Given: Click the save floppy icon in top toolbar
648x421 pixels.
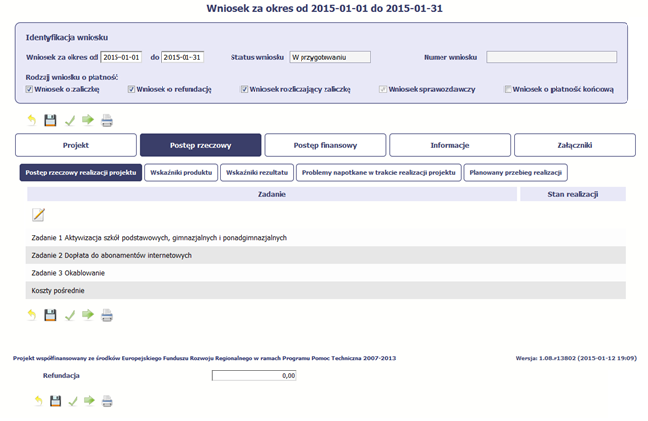Looking at the screenshot, I should [50, 120].
